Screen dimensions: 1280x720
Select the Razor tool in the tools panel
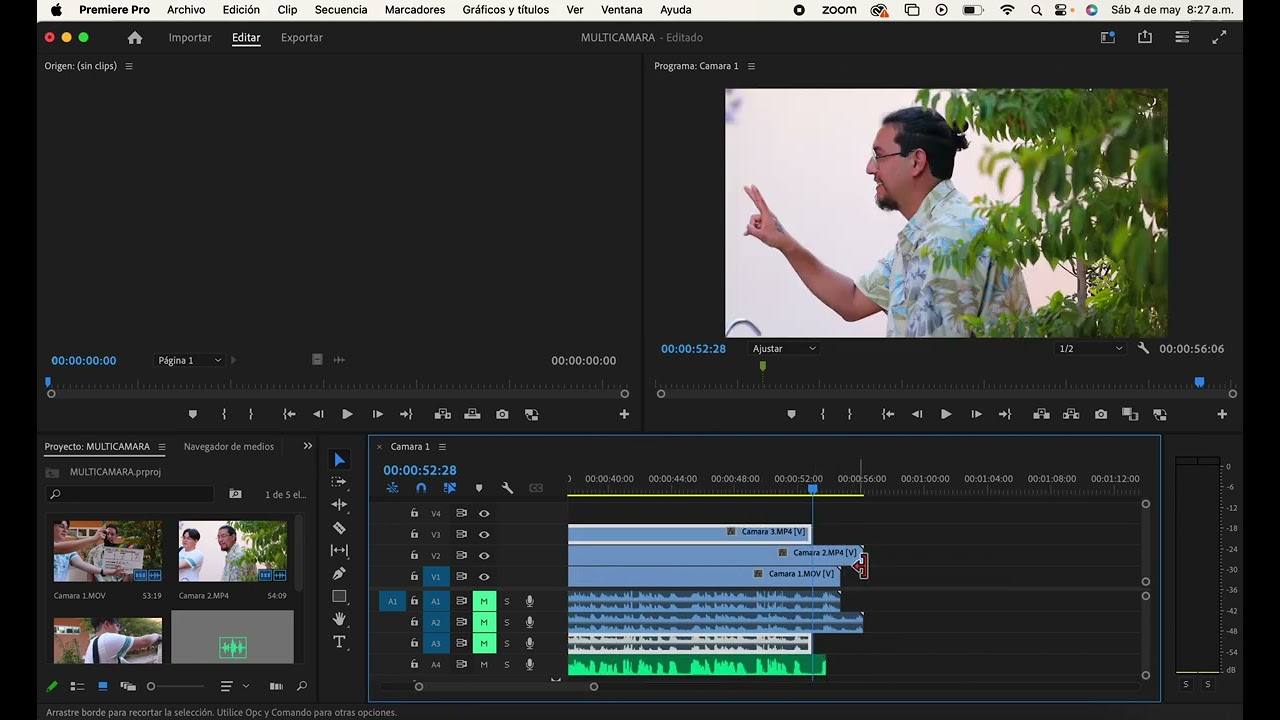tap(339, 528)
